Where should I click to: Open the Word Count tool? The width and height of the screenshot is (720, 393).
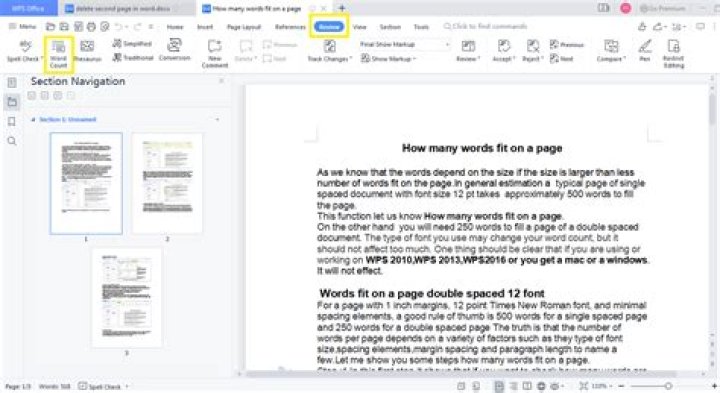point(59,54)
